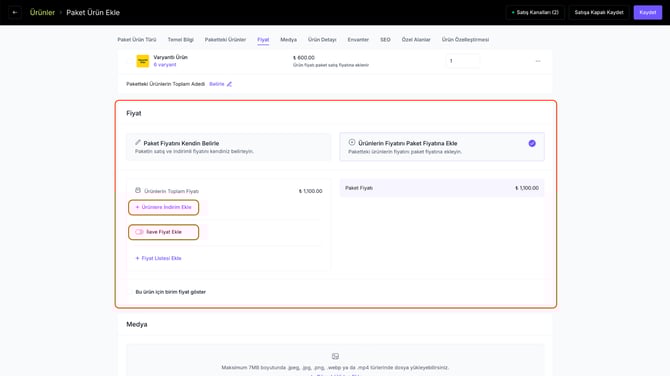Open the Envanter tab
The image size is (670, 376).
(358, 40)
